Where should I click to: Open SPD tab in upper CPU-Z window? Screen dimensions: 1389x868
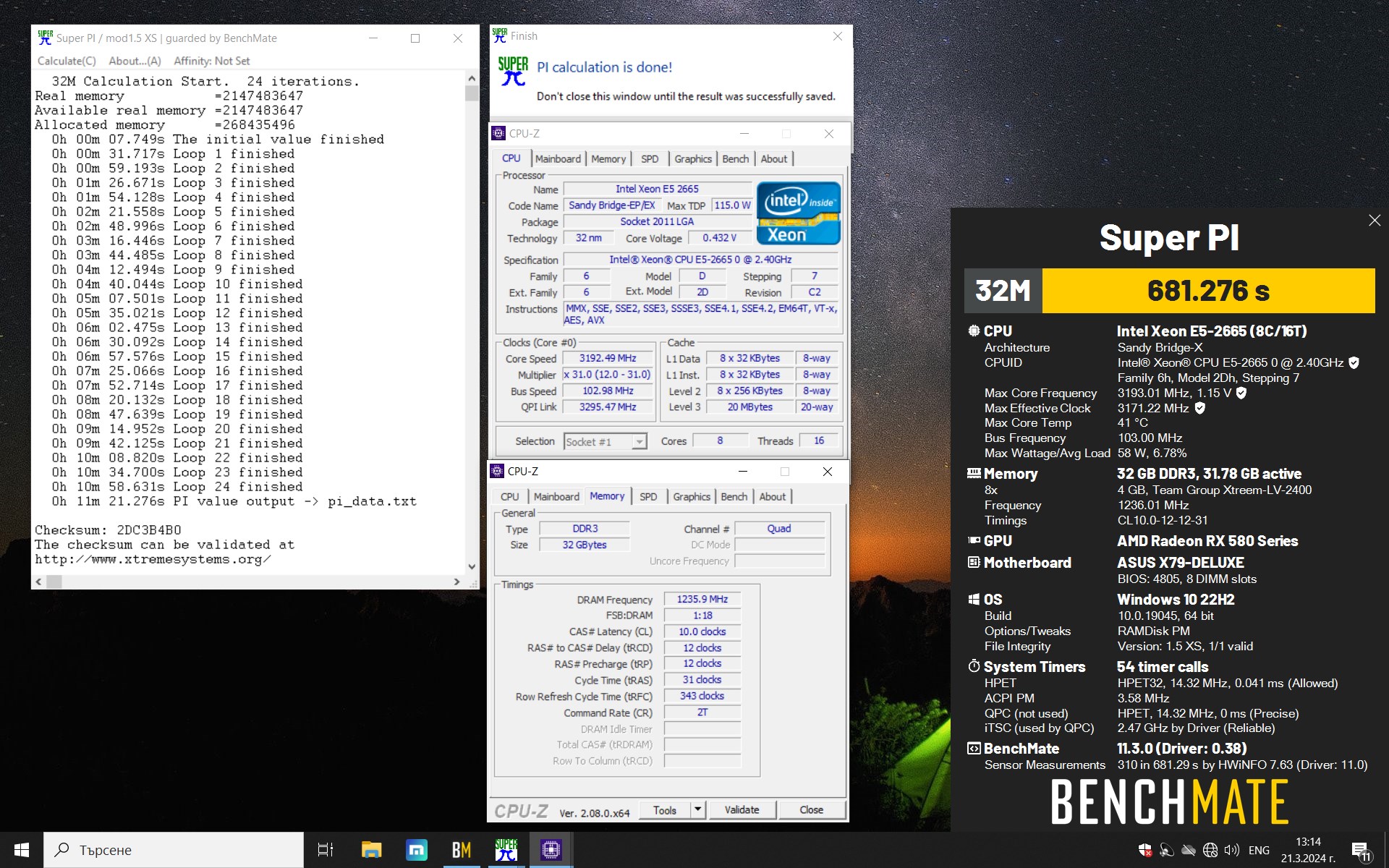point(650,159)
